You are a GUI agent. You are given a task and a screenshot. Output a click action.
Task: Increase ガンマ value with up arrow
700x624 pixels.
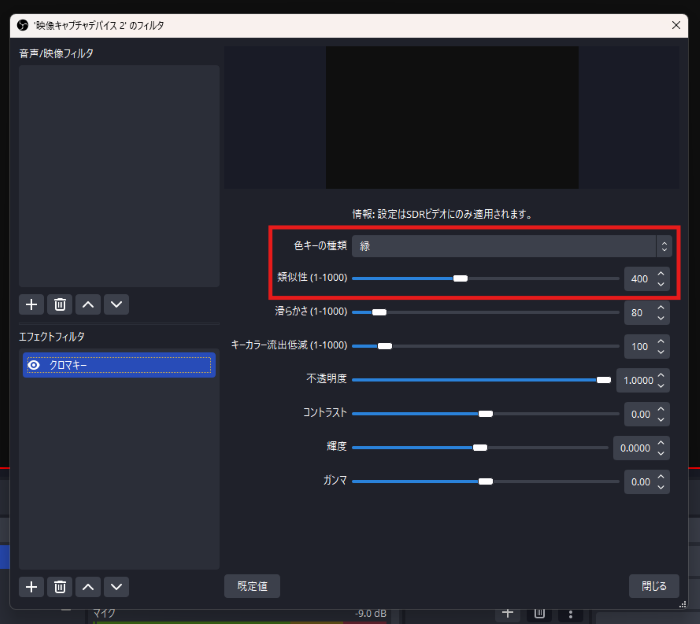pyautogui.click(x=661, y=477)
